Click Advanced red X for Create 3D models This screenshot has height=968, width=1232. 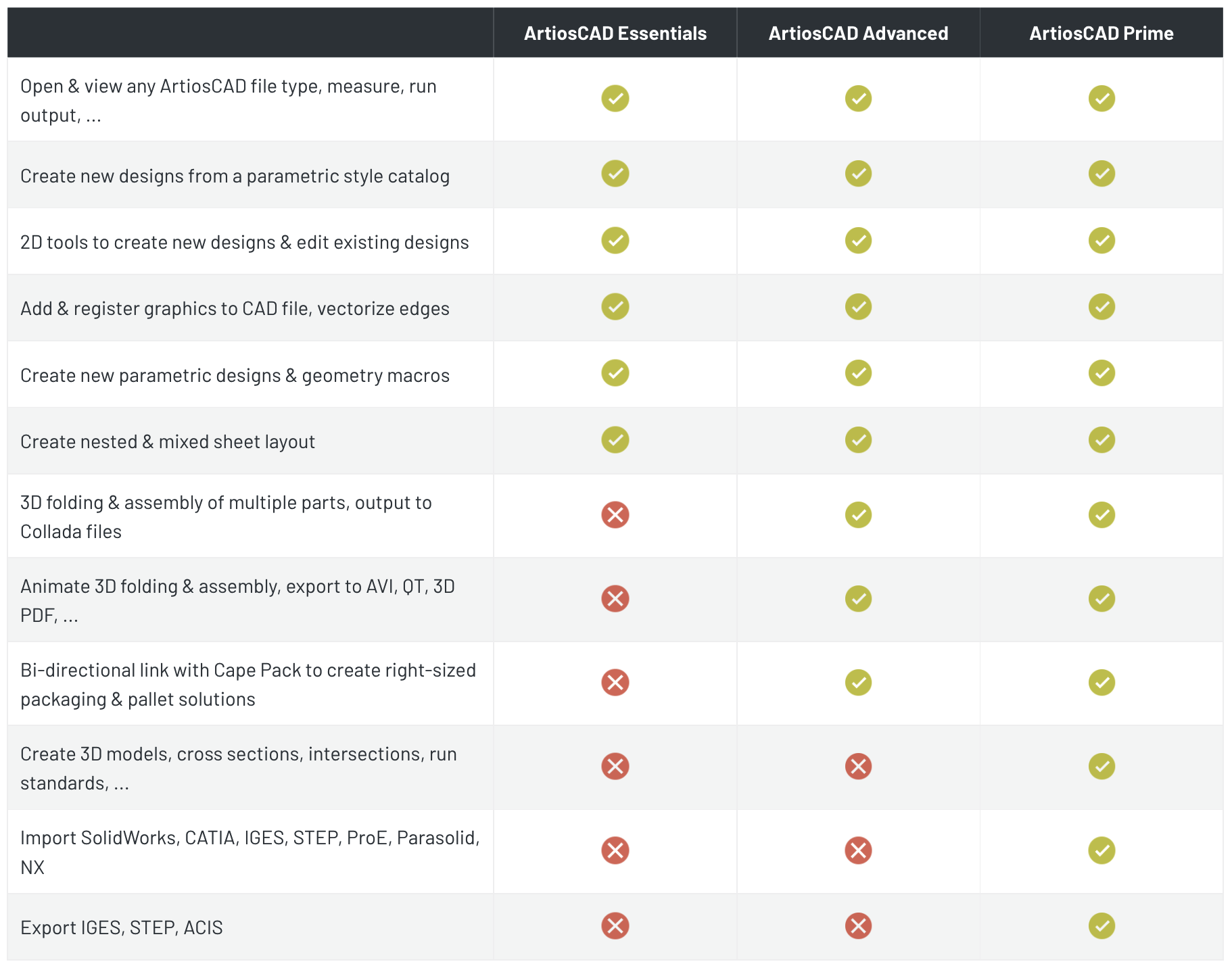click(x=858, y=767)
